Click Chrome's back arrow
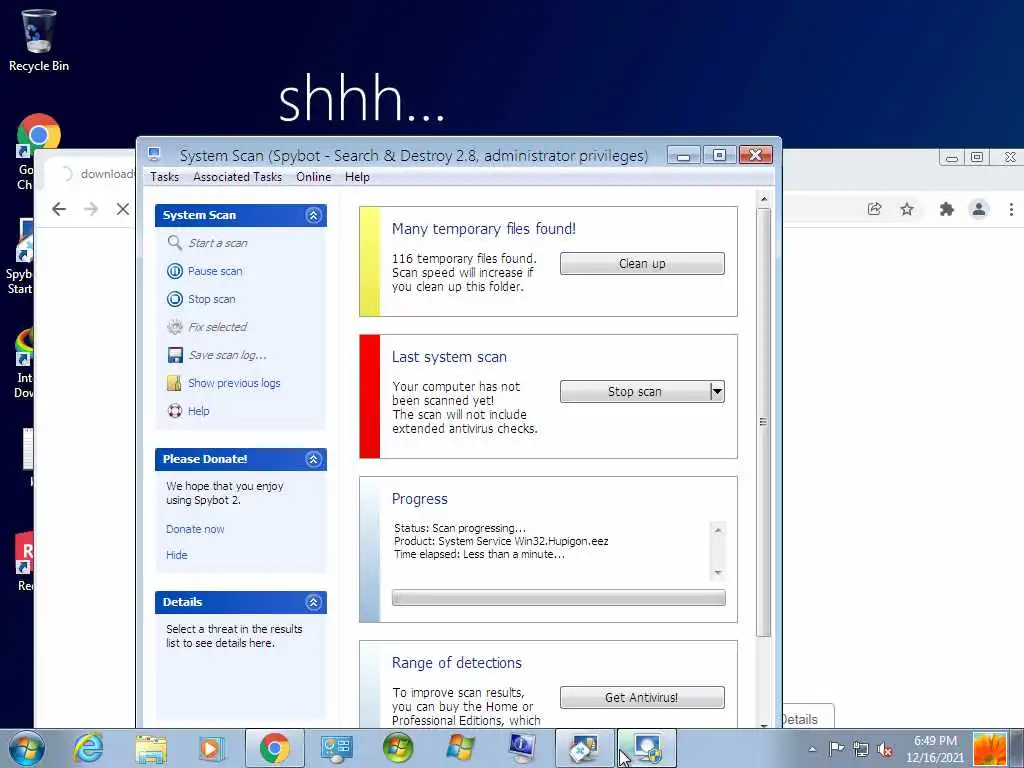 pyautogui.click(x=59, y=209)
